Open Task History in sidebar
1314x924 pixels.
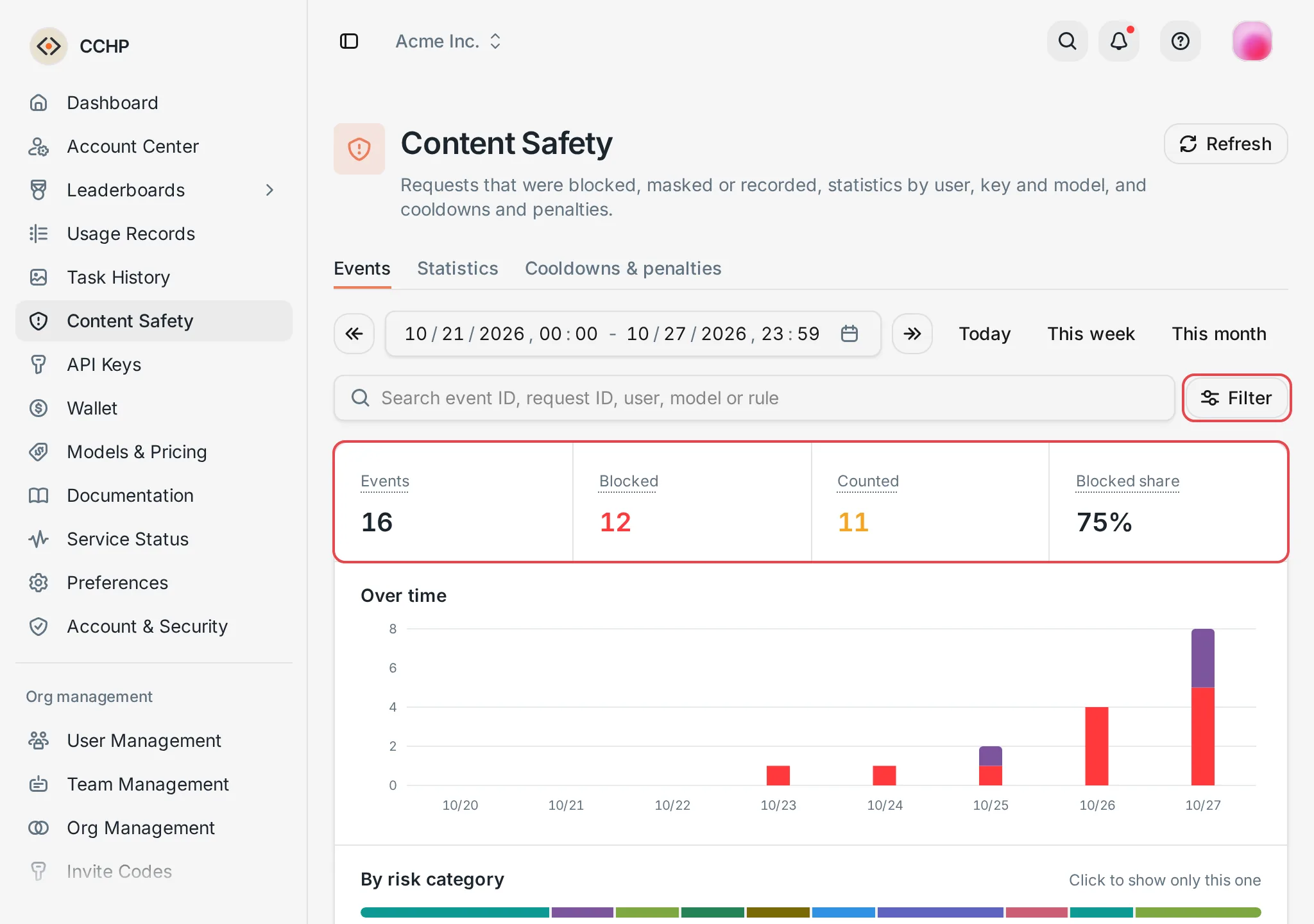(x=154, y=277)
